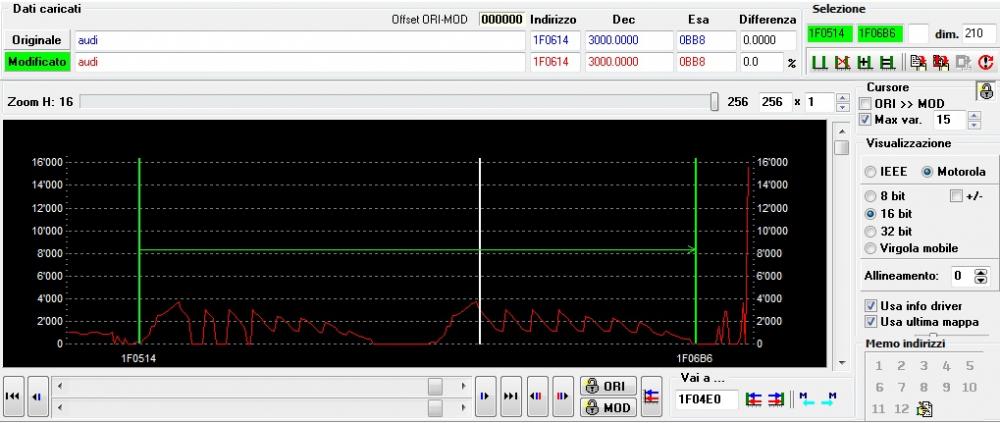
Task: Click the Offset ORI-MOD field 000000
Action: [x=502, y=19]
